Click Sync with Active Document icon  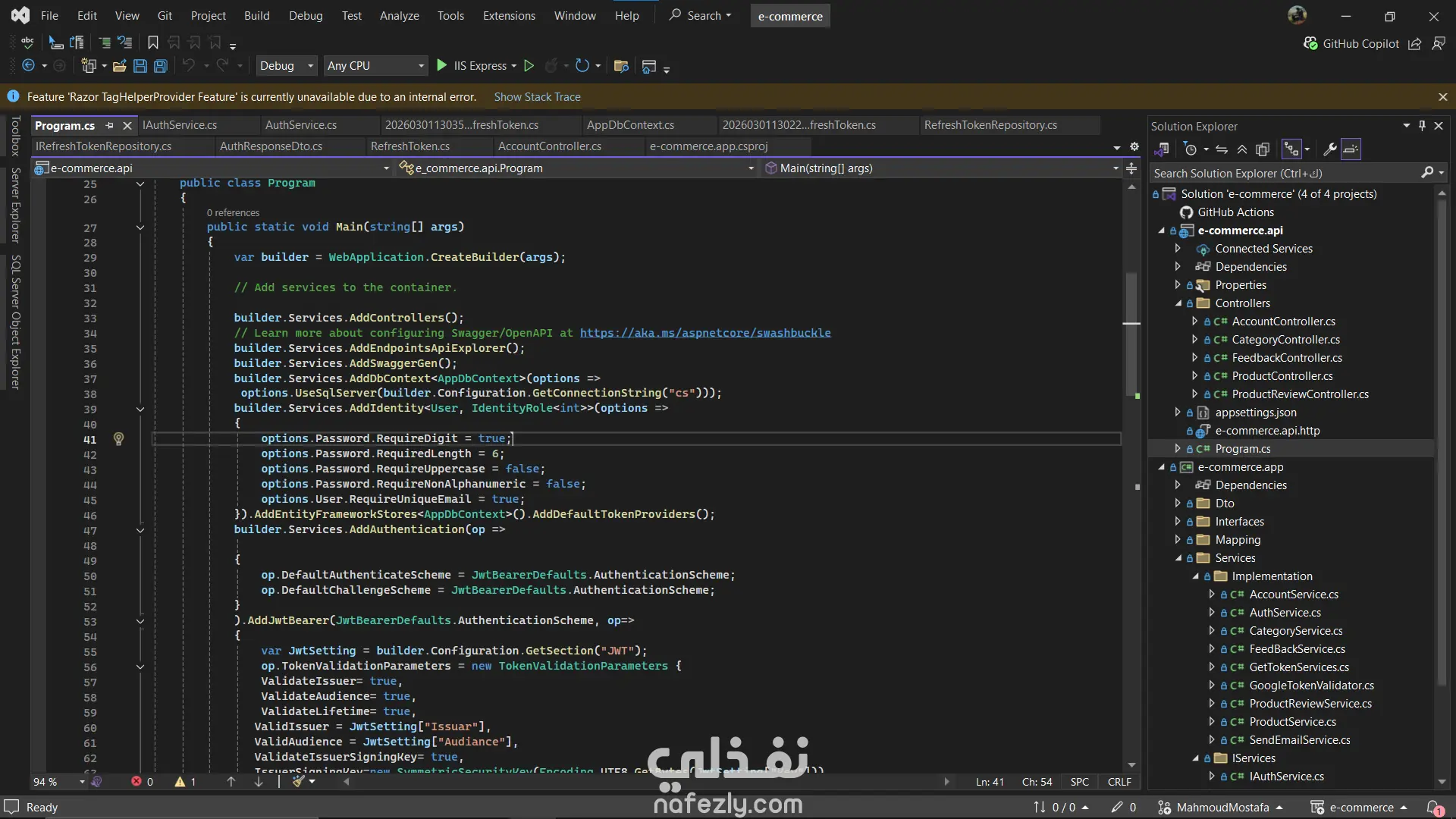click(1221, 149)
